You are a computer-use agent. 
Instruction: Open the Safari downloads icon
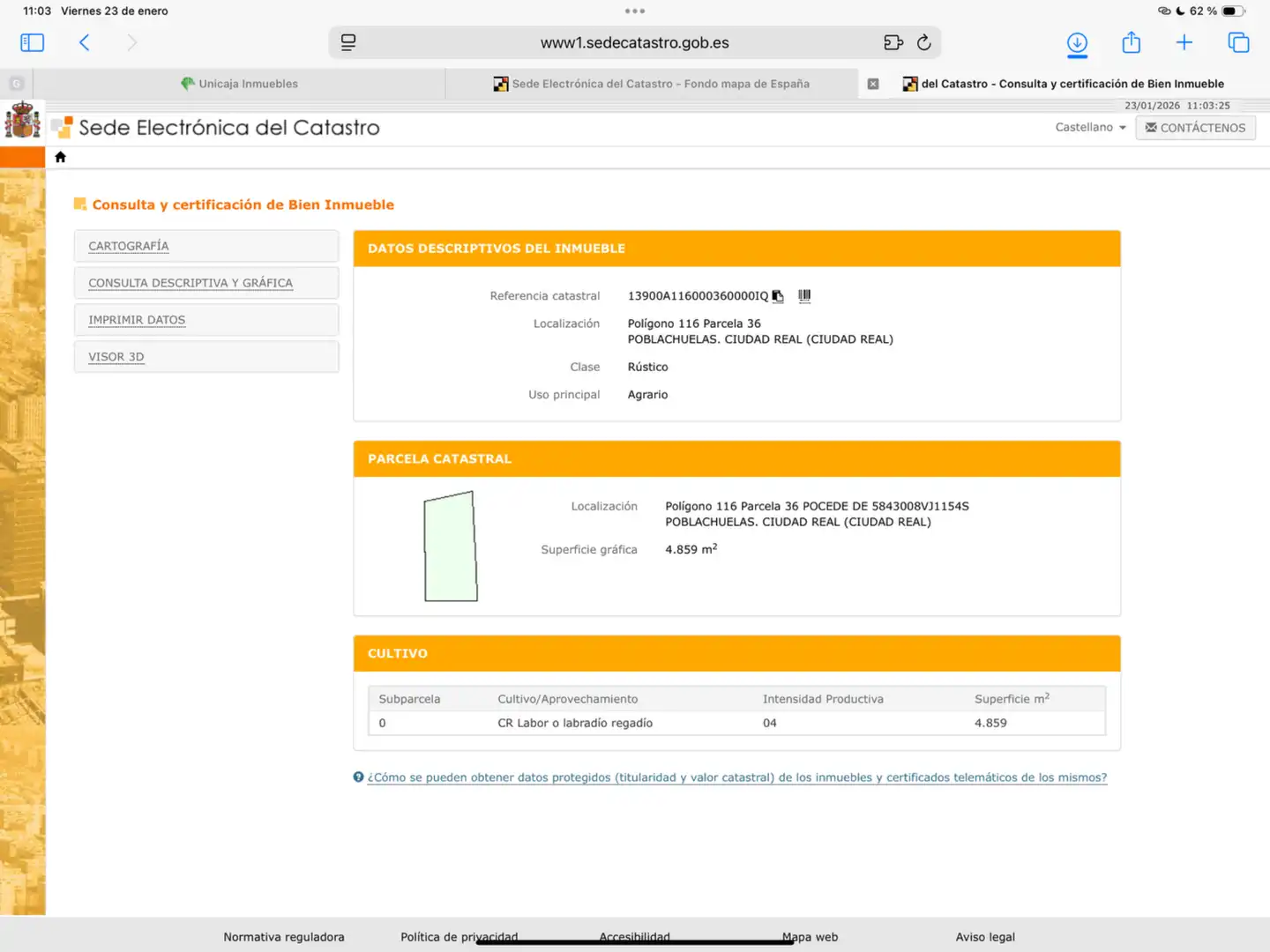[1077, 44]
